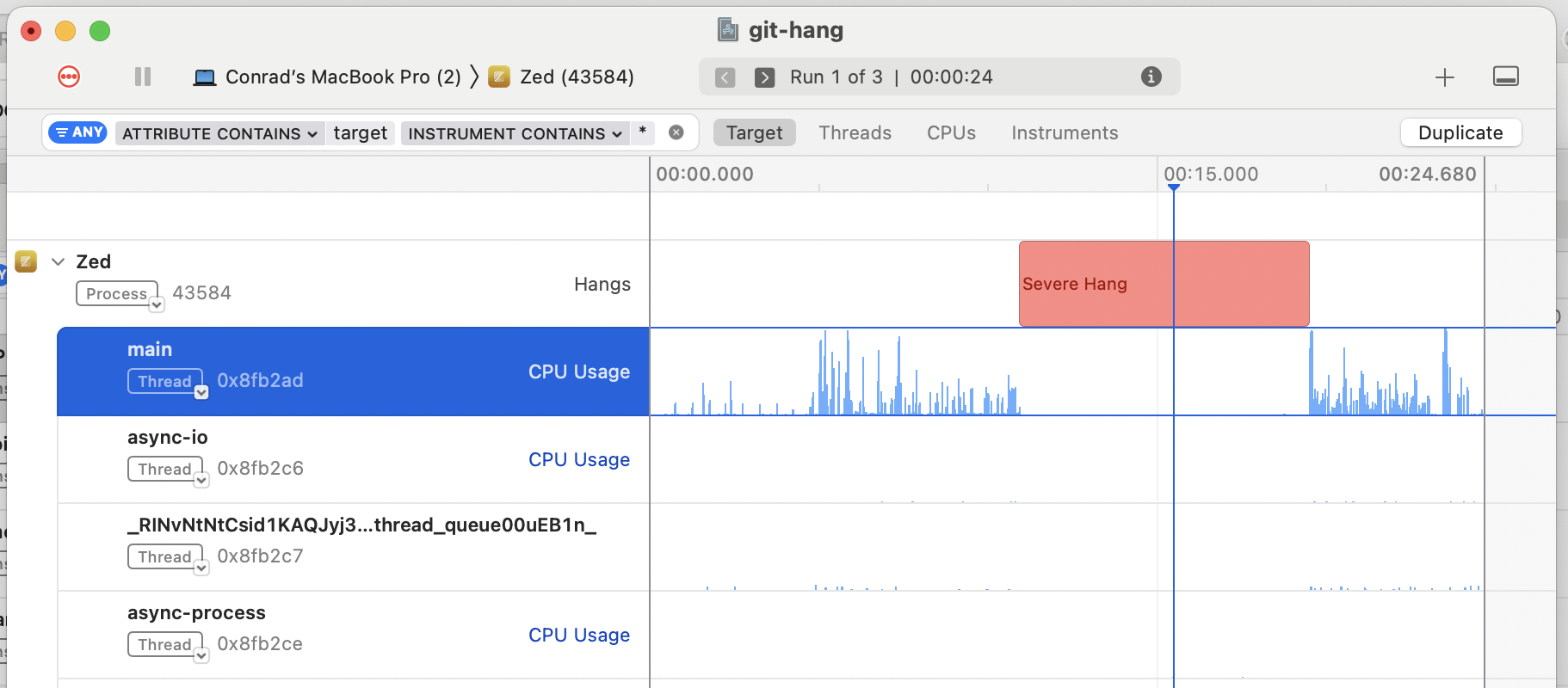
Task: Open the run info icon
Action: 1151,77
